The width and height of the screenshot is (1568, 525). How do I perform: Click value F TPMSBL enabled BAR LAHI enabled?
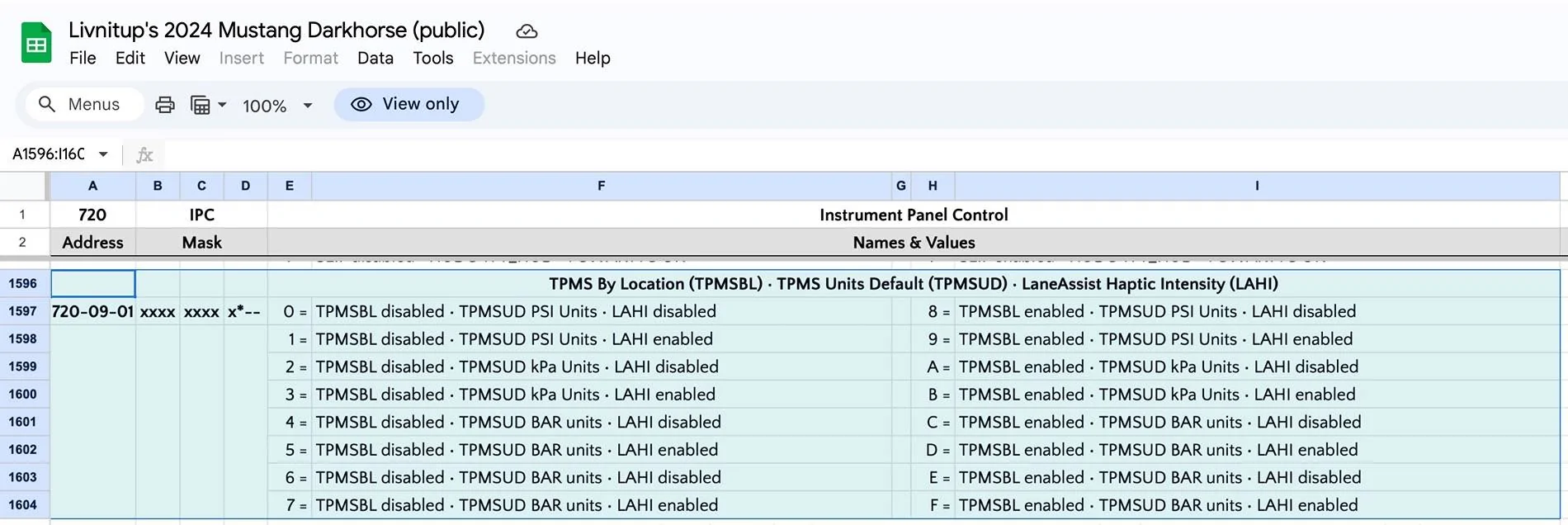click(1257, 504)
